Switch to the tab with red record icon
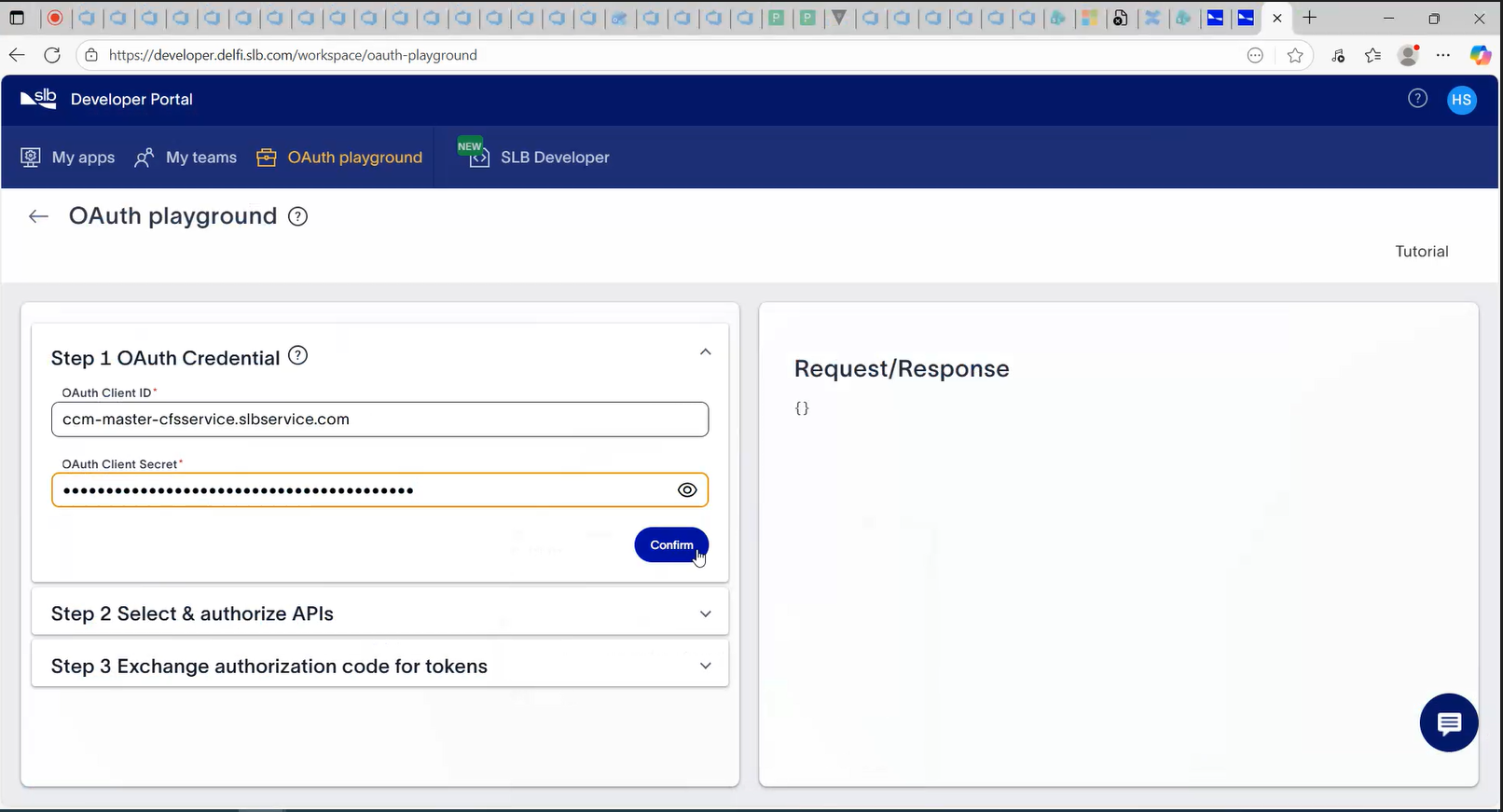Viewport: 1503px width, 812px height. [55, 18]
